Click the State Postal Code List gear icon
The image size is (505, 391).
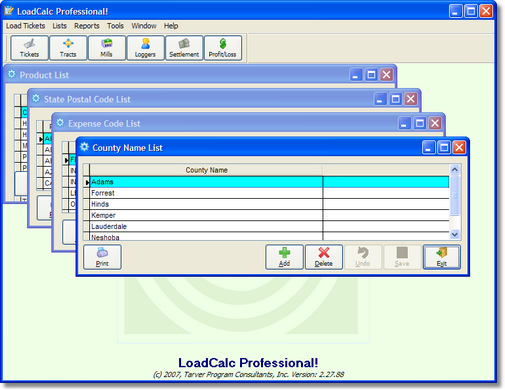pyautogui.click(x=36, y=98)
